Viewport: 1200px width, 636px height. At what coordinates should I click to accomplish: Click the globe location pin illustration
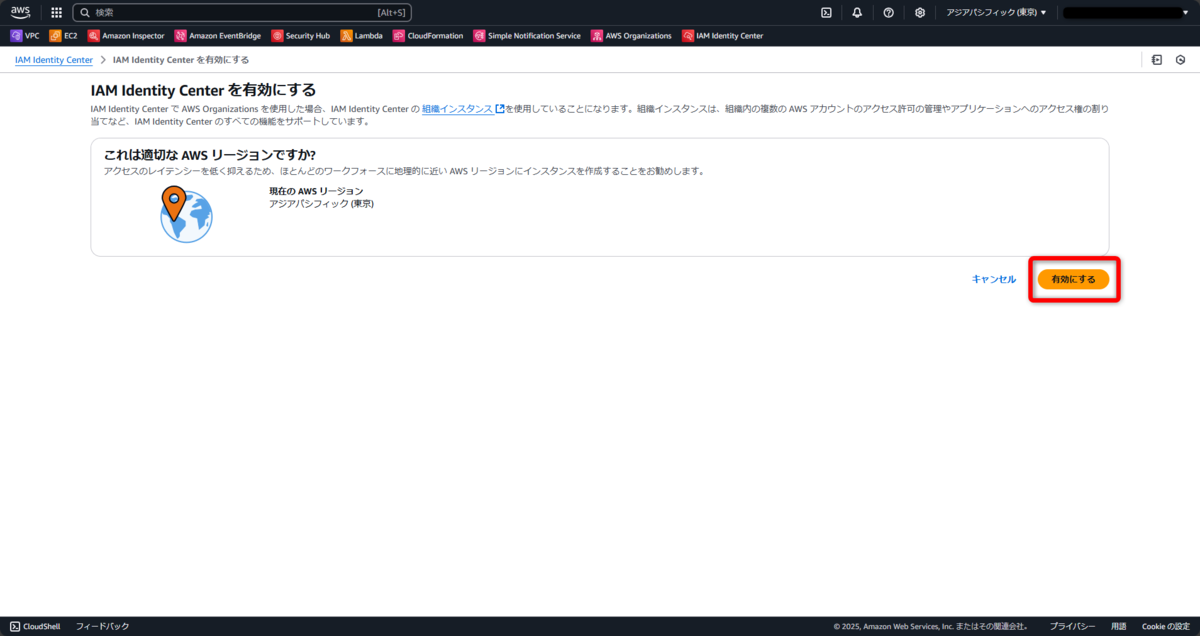[186, 214]
